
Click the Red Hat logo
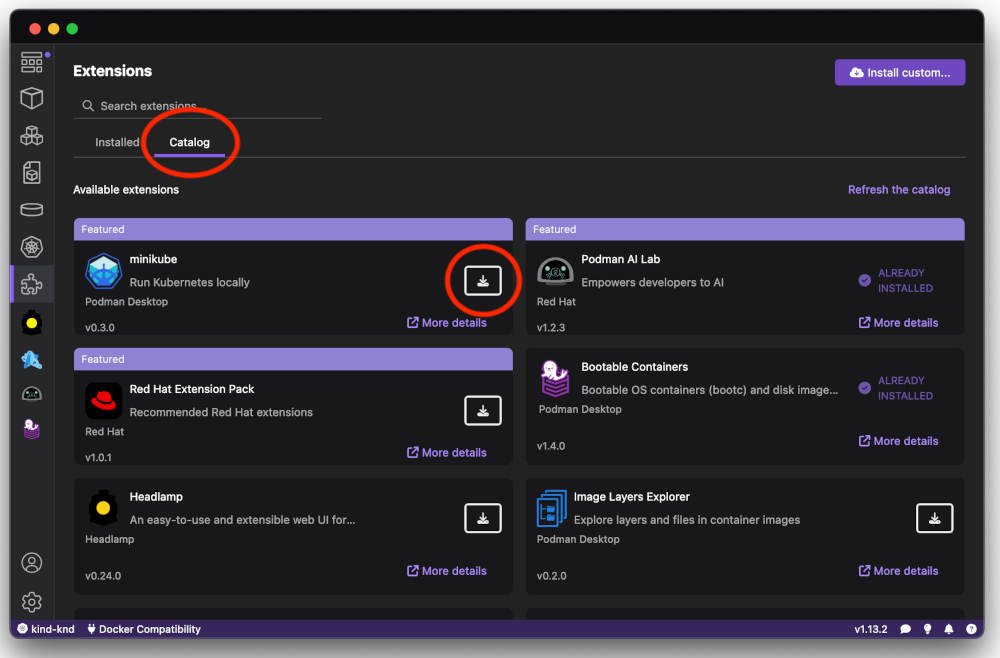tap(103, 400)
